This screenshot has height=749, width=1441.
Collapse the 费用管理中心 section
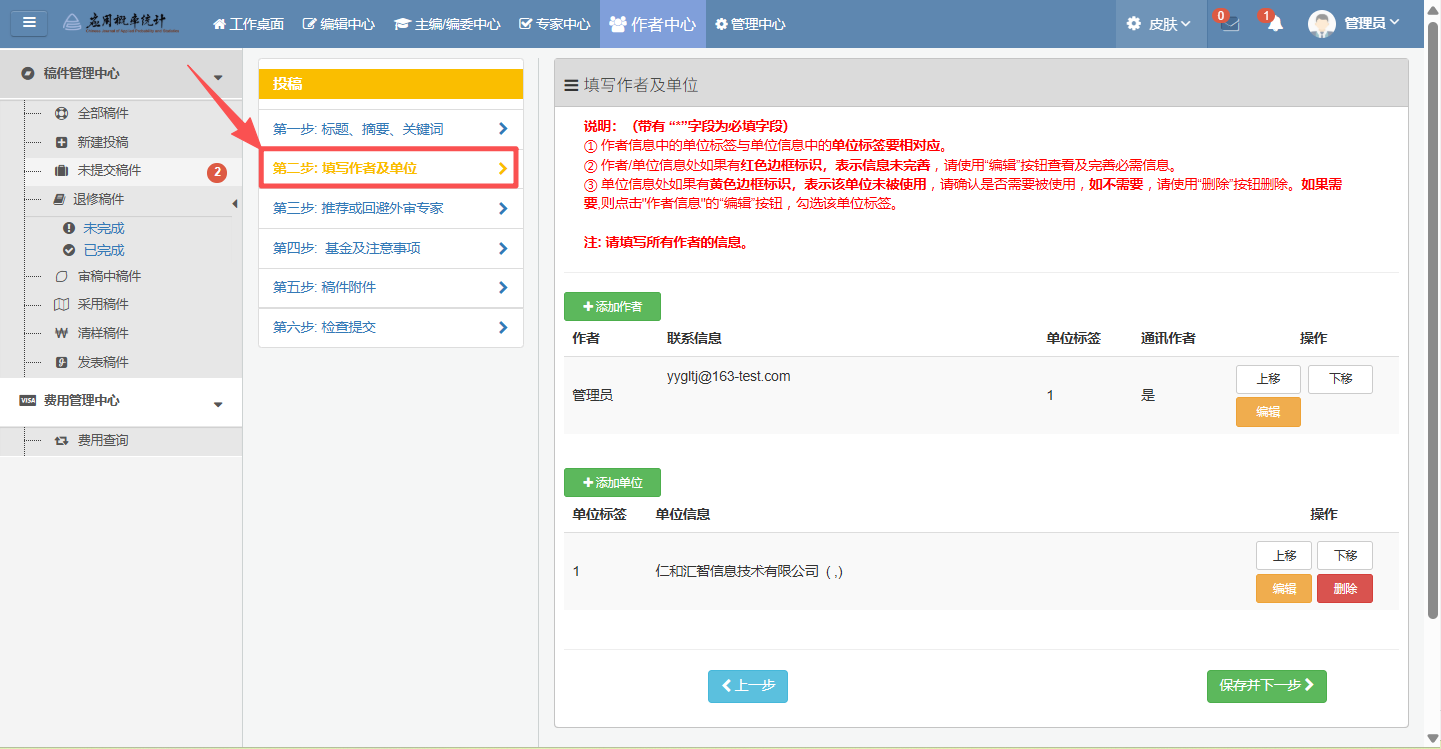[x=218, y=403]
